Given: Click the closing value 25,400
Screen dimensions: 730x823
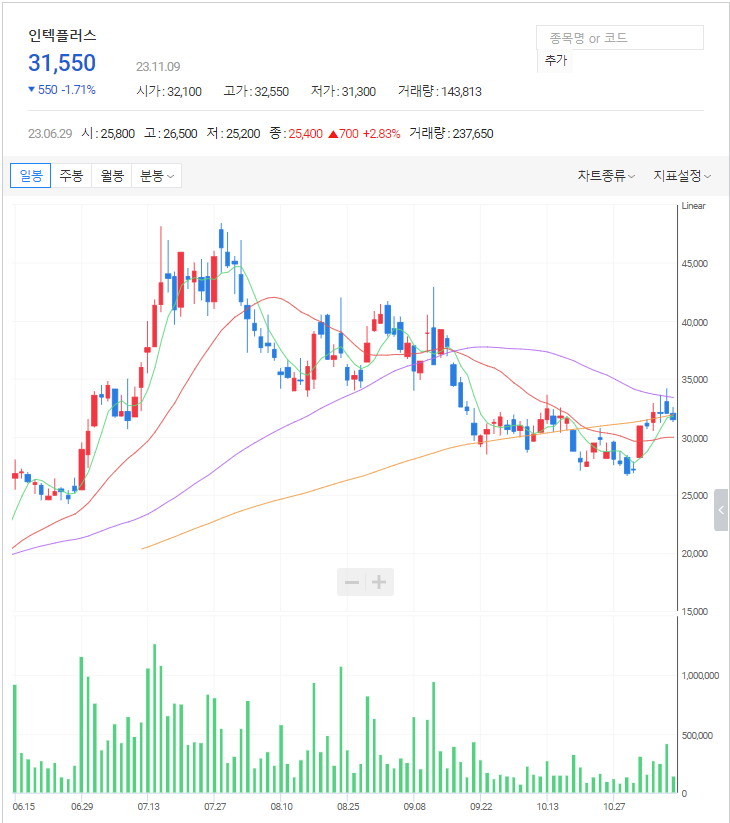Looking at the screenshot, I should (305, 134).
